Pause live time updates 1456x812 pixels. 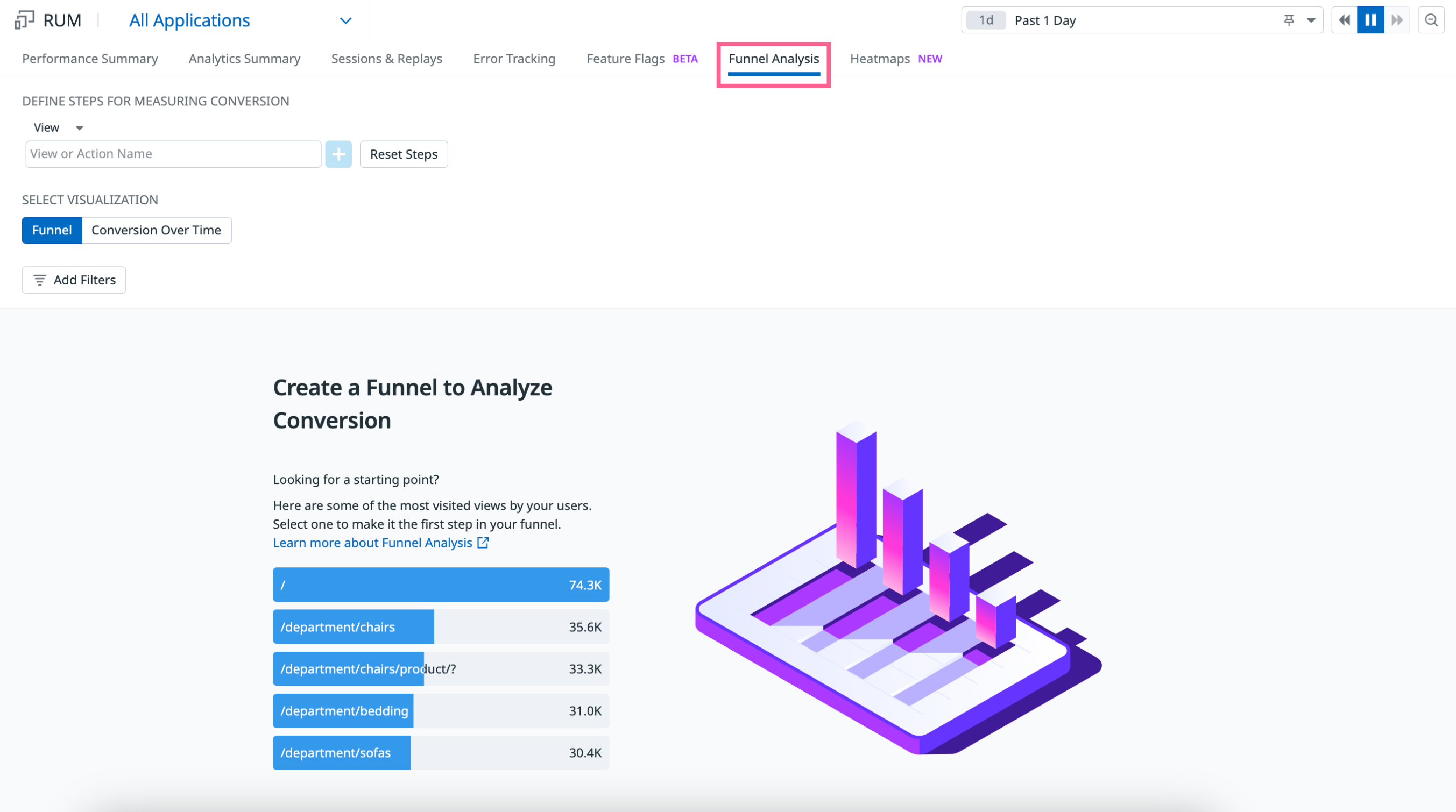point(1370,20)
